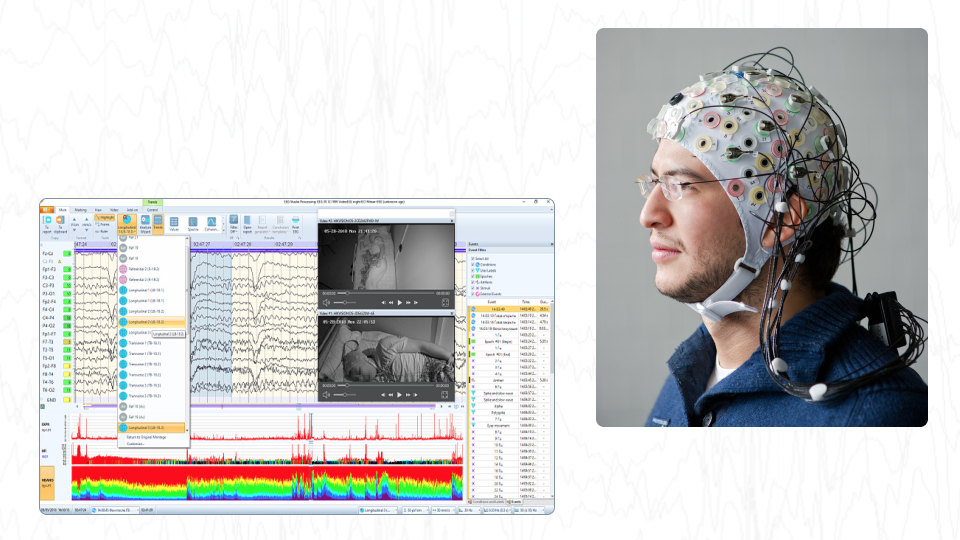This screenshot has width=960, height=540.
Task: Toggle the Artifacts filter checkbox
Action: pos(473,282)
